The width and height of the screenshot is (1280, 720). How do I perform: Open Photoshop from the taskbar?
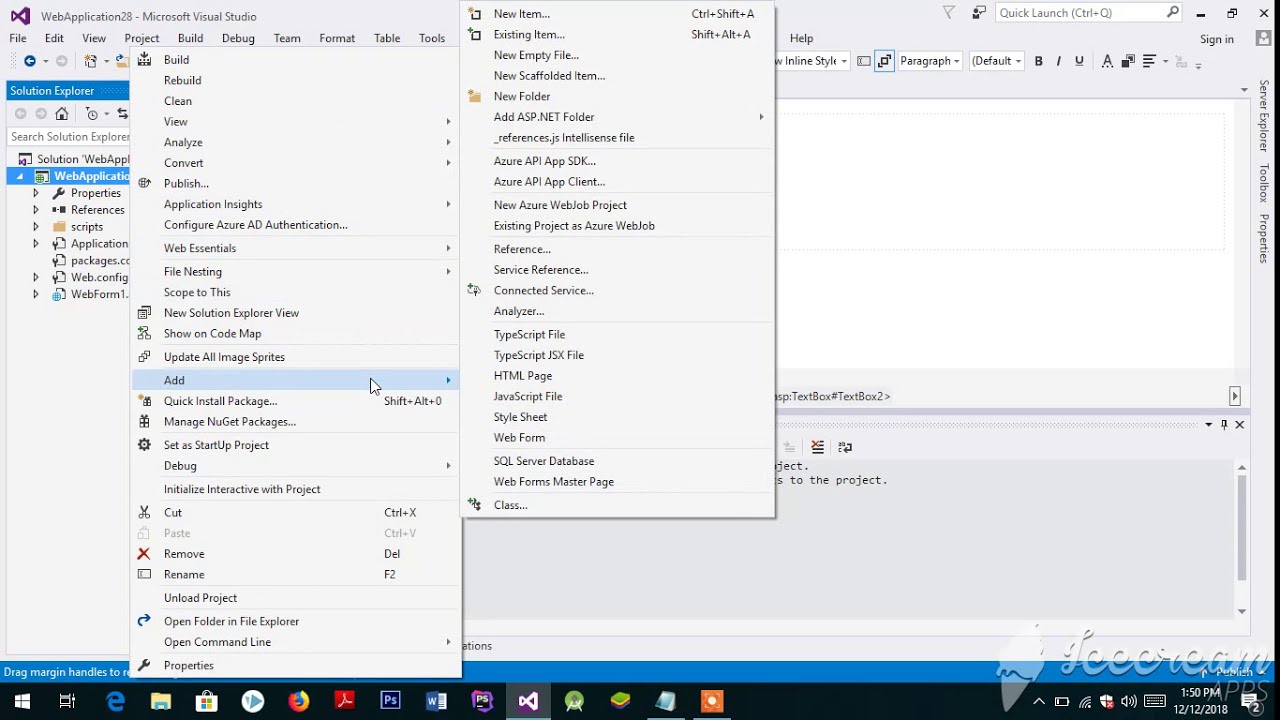[390, 701]
